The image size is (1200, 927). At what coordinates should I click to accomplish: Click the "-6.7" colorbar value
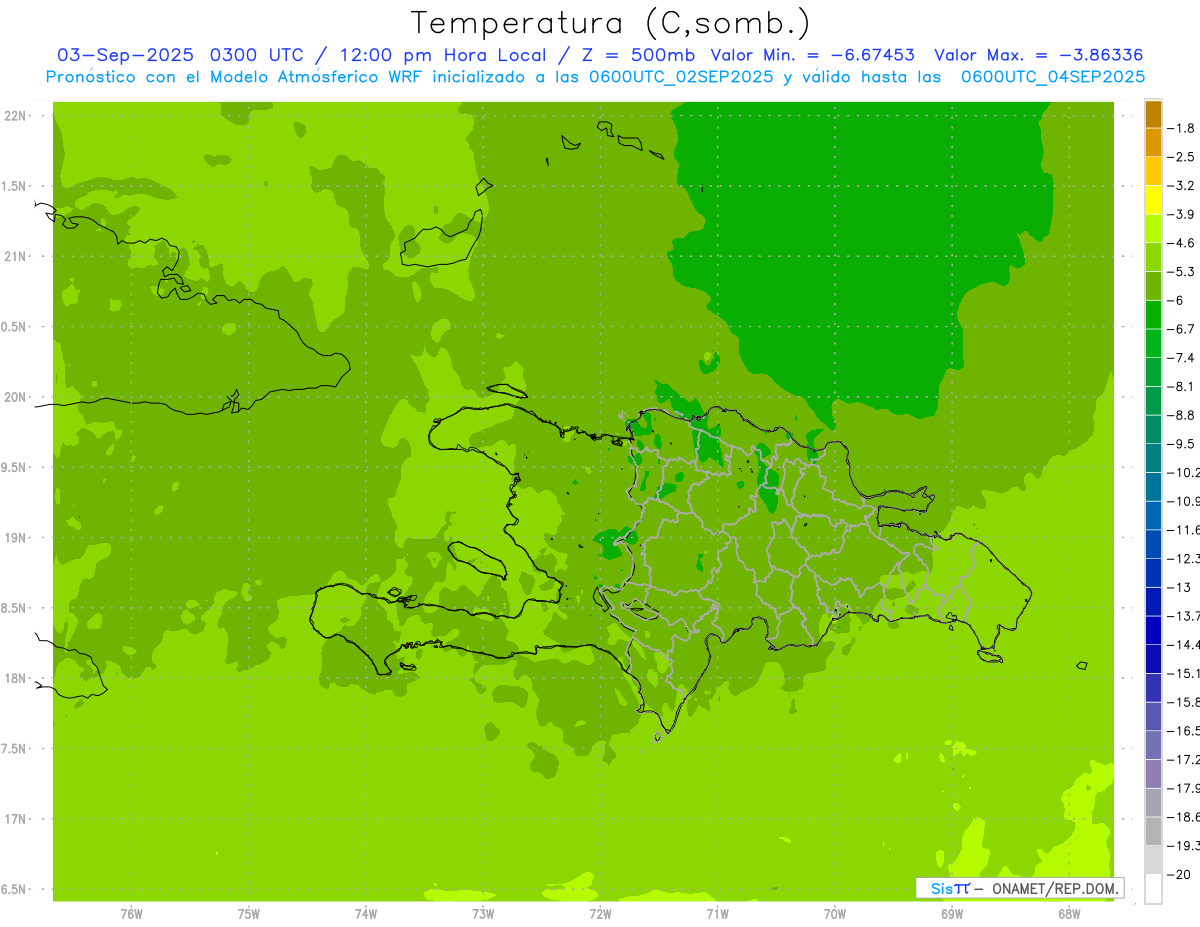[1180, 329]
